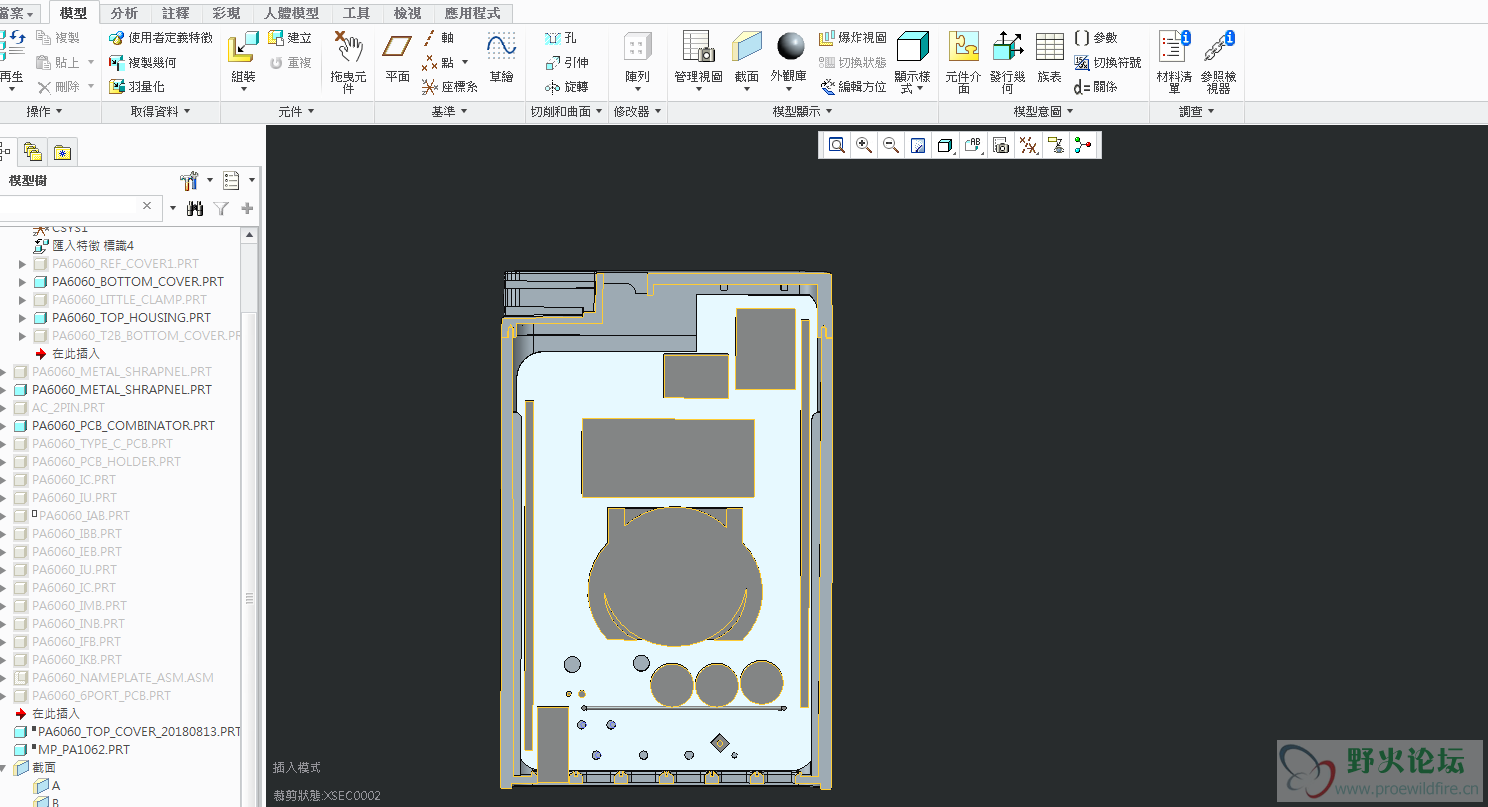Start the 草繪 (Sketch) tool
This screenshot has width=1488, height=807.
pos(501,57)
